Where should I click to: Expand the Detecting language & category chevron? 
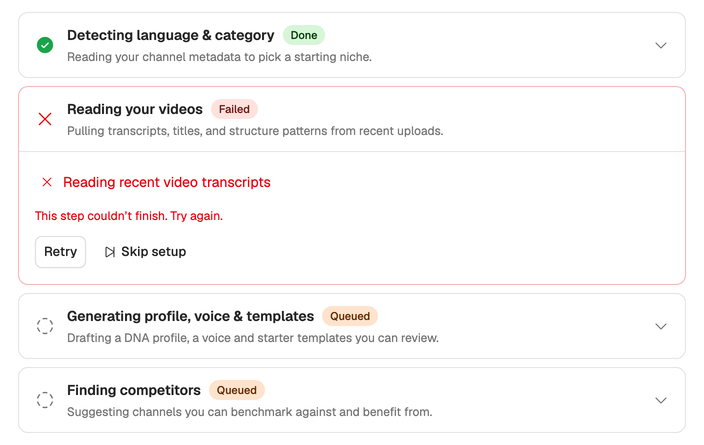click(x=660, y=45)
